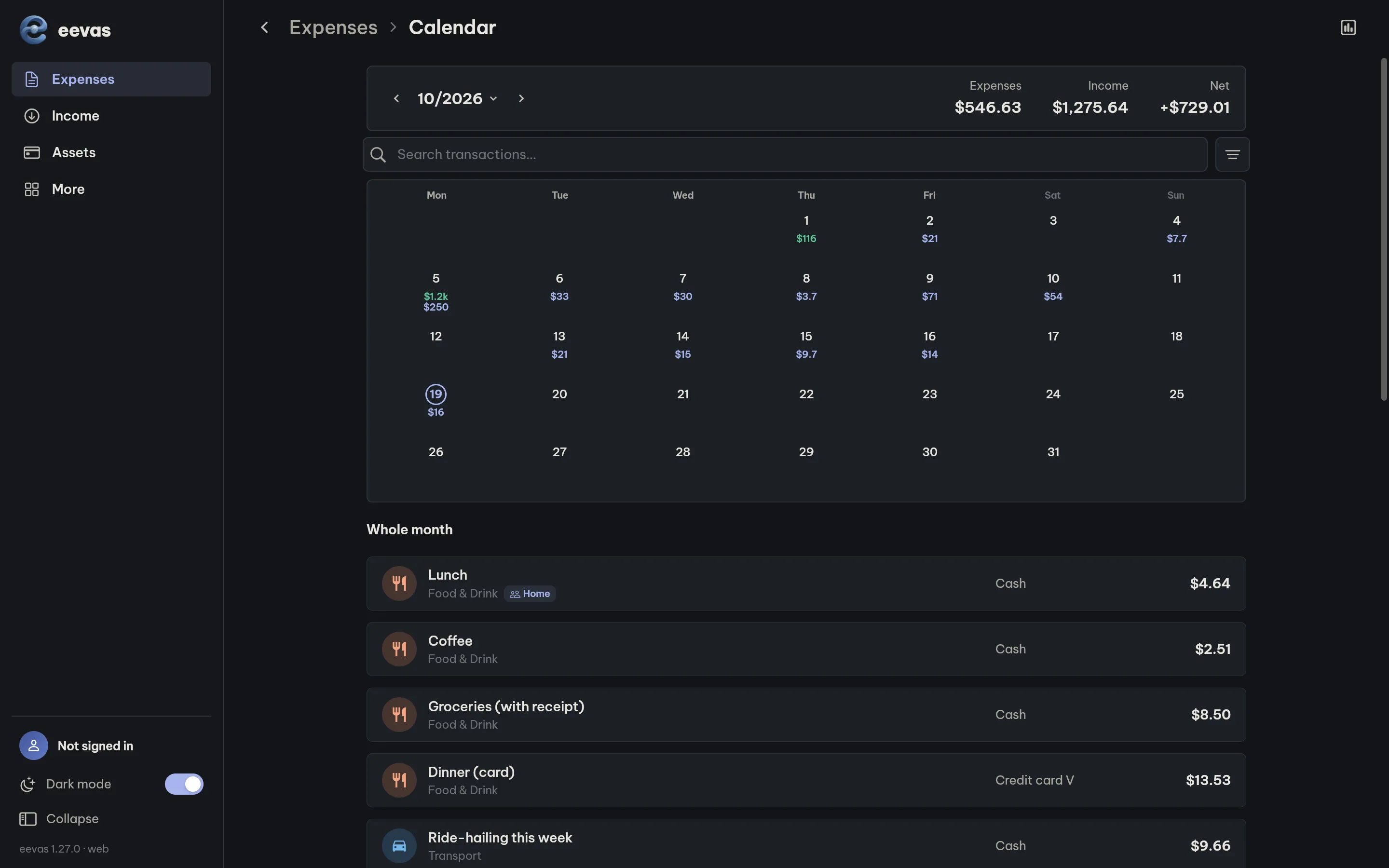Select day 5 showing $1.2k
Screen dimensions: 1389x868
(436, 292)
